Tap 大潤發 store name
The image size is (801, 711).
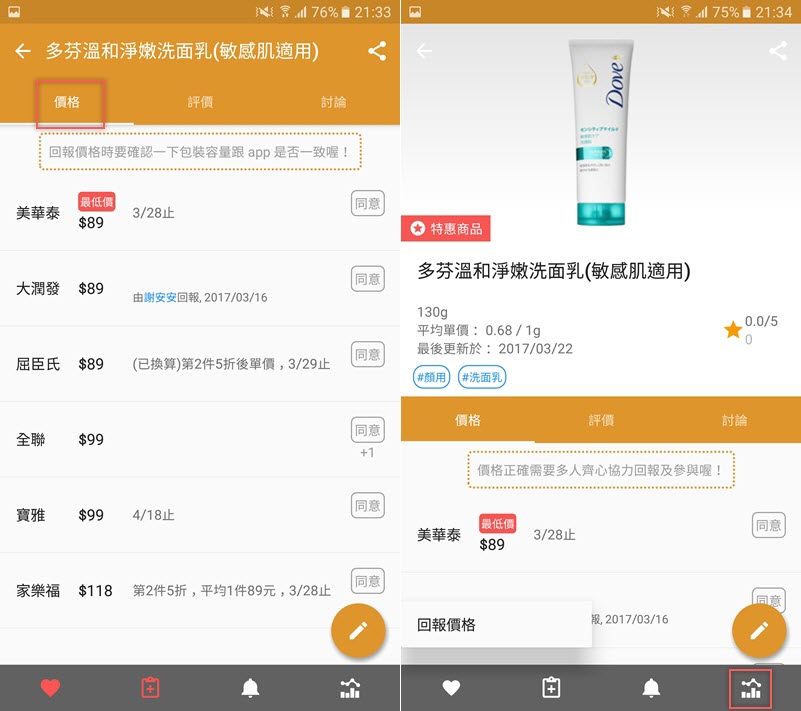[x=38, y=289]
